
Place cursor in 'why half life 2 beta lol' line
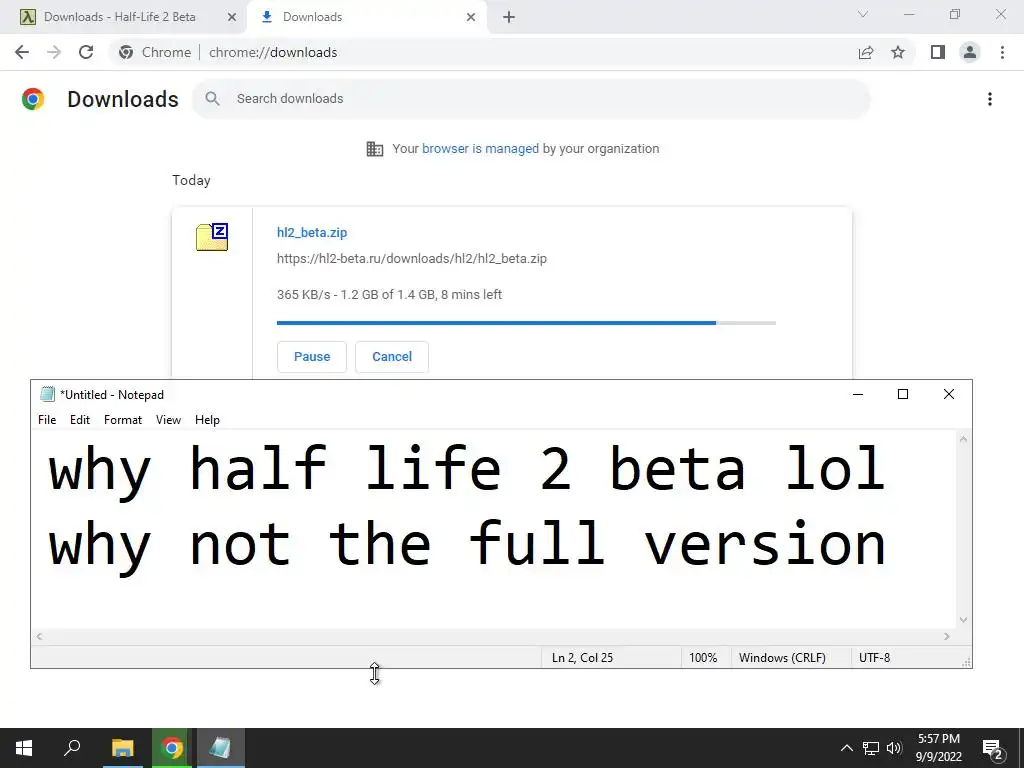pos(466,470)
